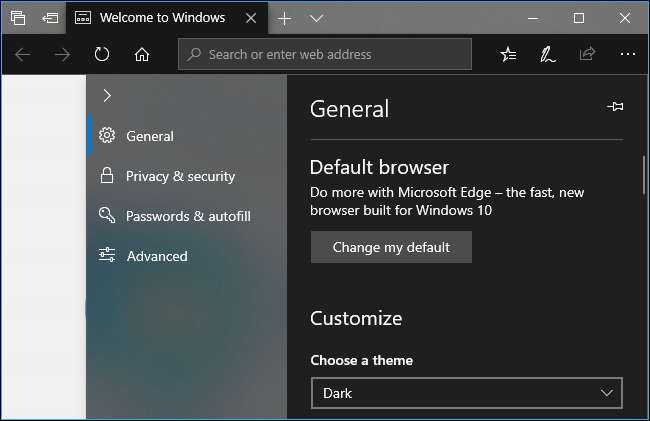The width and height of the screenshot is (650, 421).
Task: Open Passwords & autofill settings
Action: pos(188,216)
